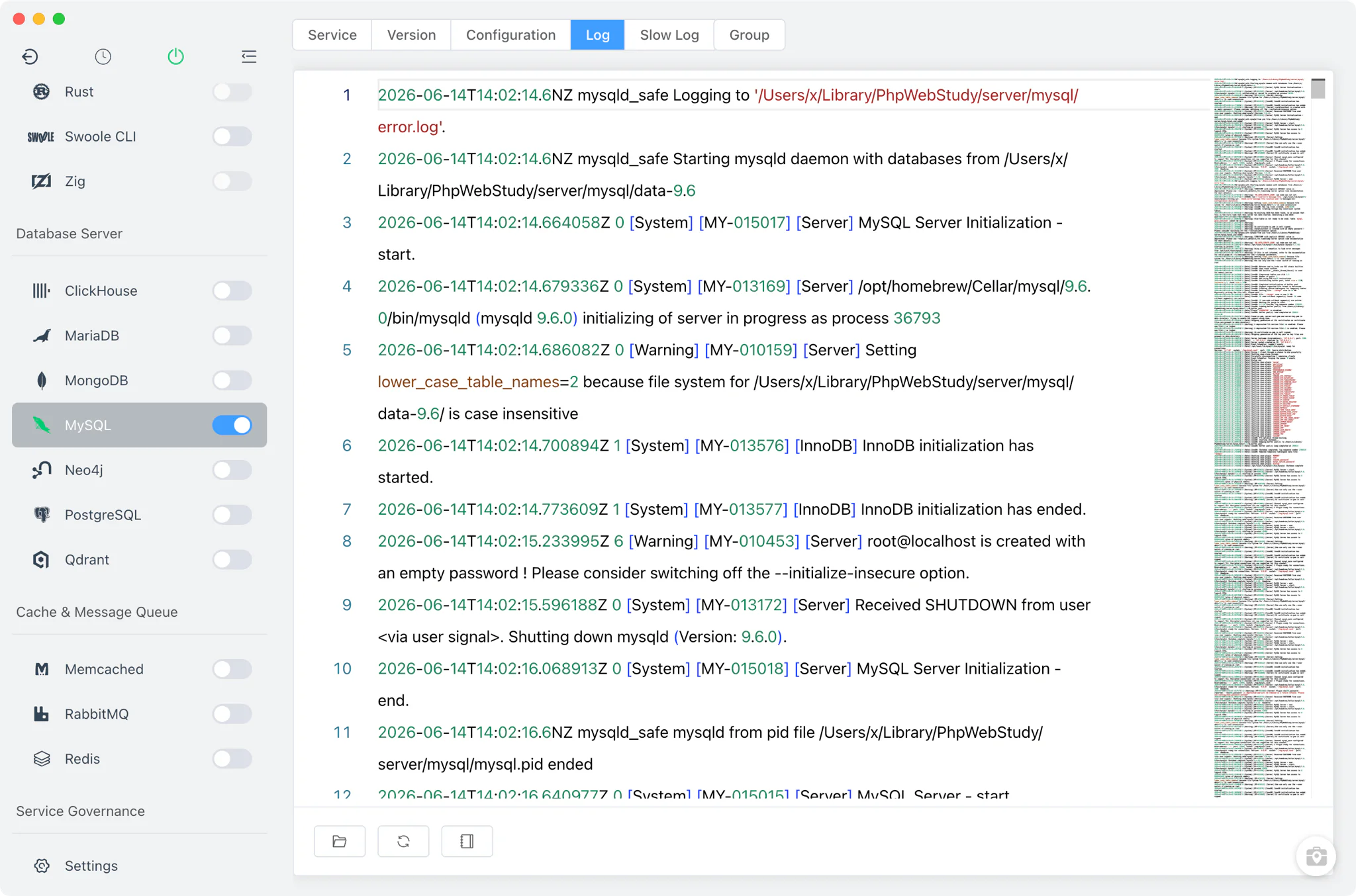Select the Swoole CLI icon
The height and width of the screenshot is (896, 1356).
pos(41,136)
